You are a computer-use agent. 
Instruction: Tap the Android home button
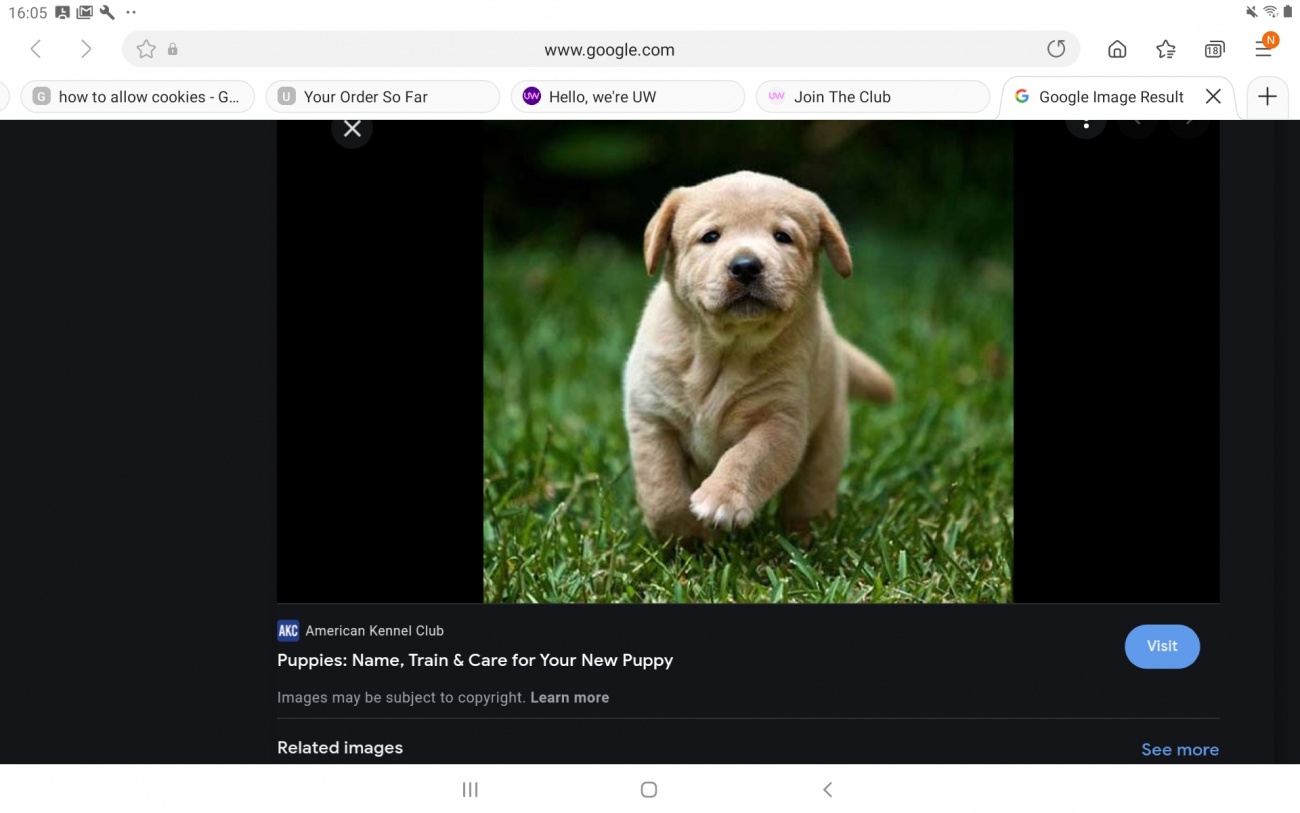(649, 790)
